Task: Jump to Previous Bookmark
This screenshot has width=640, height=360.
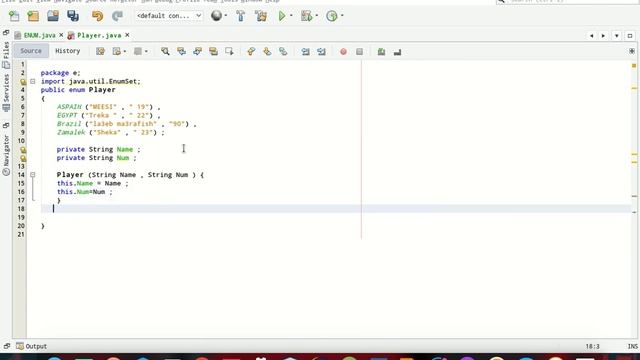Action: coord(251,51)
